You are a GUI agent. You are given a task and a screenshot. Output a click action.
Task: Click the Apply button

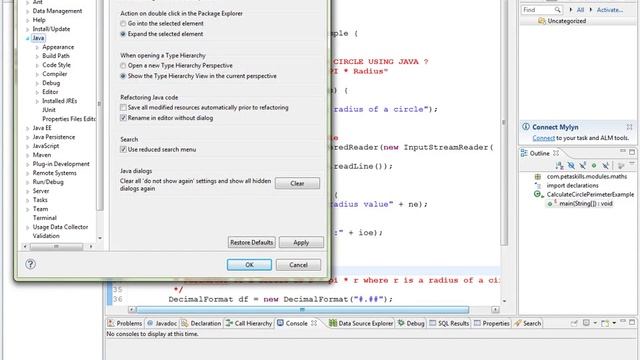coord(301,242)
